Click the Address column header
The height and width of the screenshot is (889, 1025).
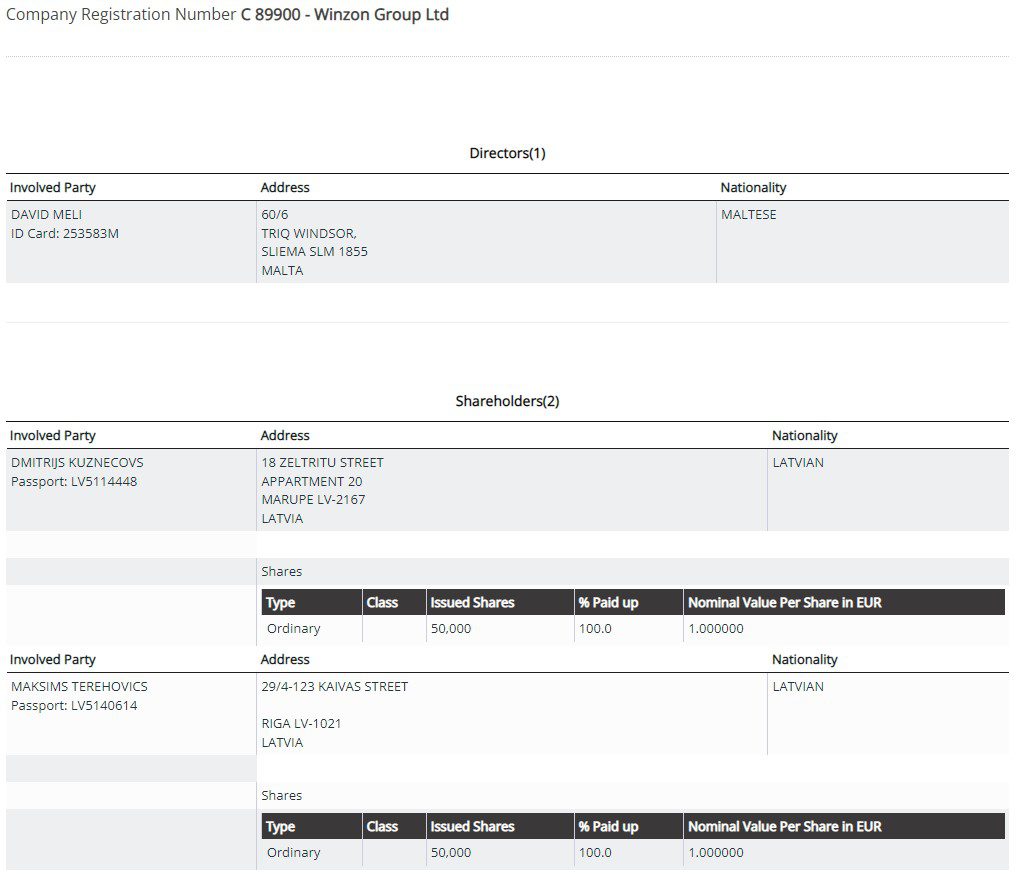[285, 187]
